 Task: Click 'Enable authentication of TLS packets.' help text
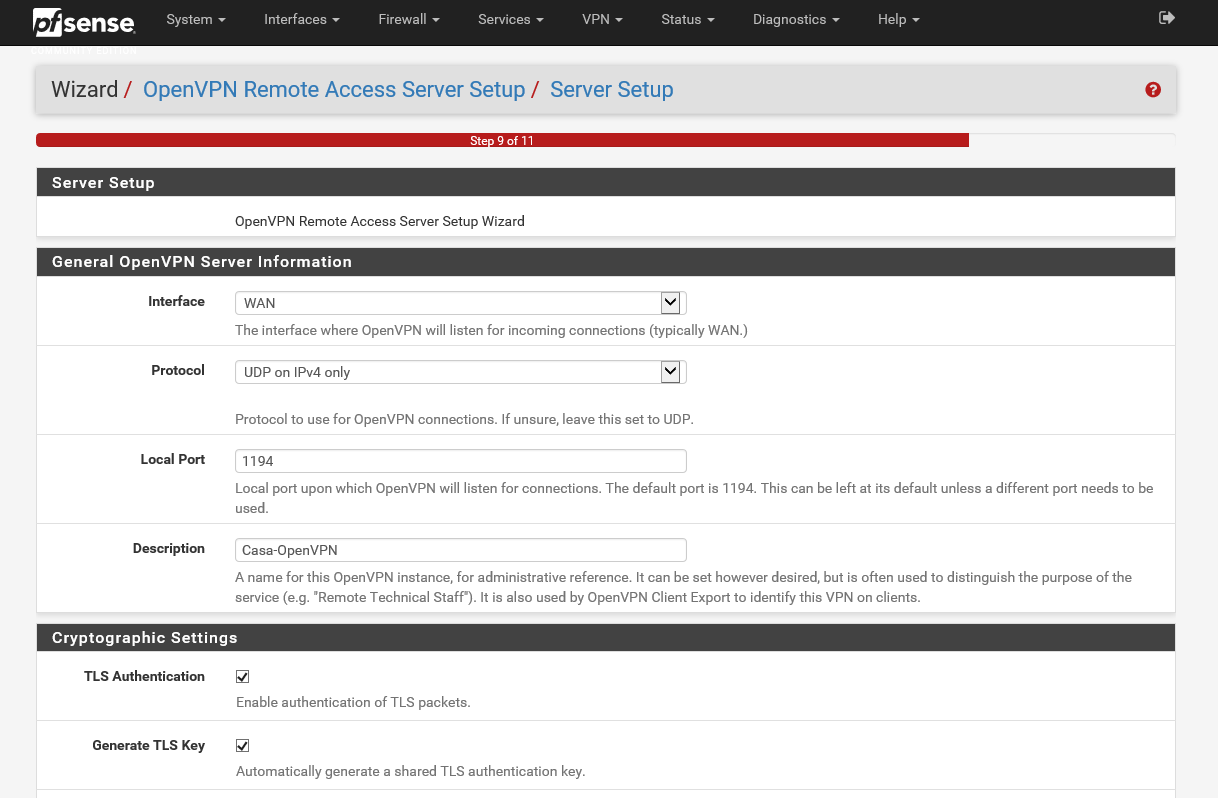click(353, 702)
